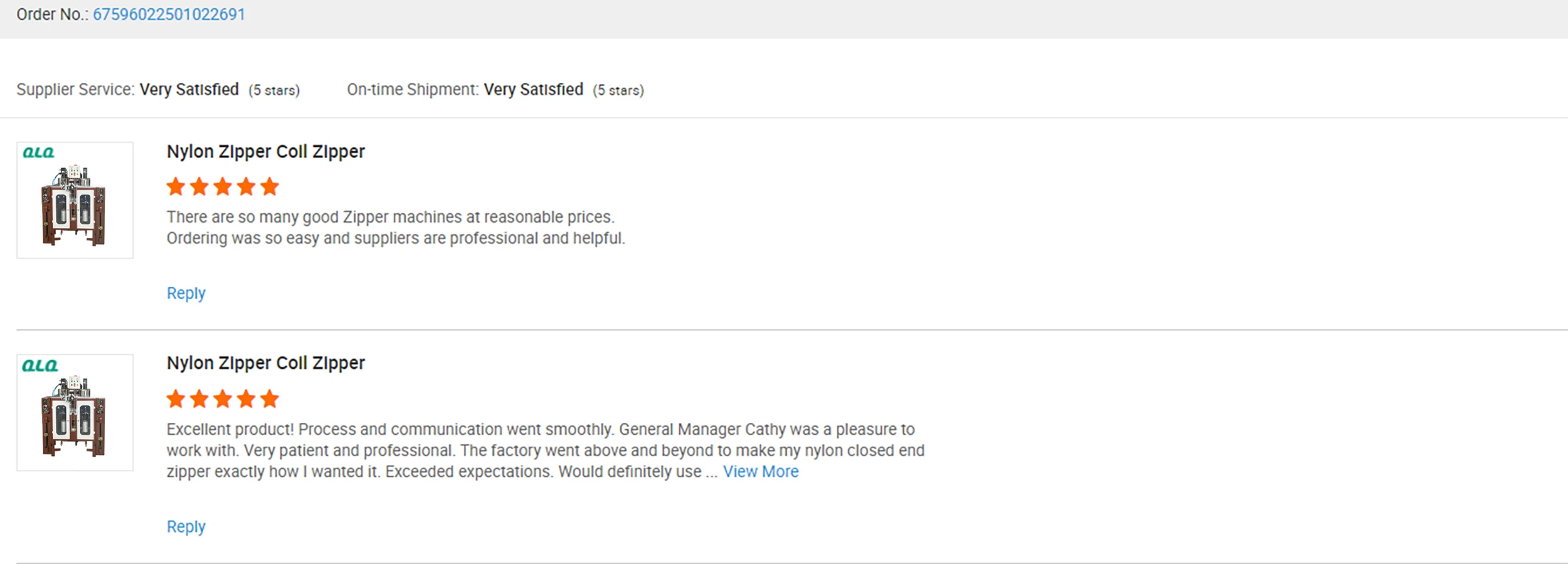The width and height of the screenshot is (1568, 564).
Task: Open zipper machine thumbnail beside Cathy review
Action: (75, 417)
